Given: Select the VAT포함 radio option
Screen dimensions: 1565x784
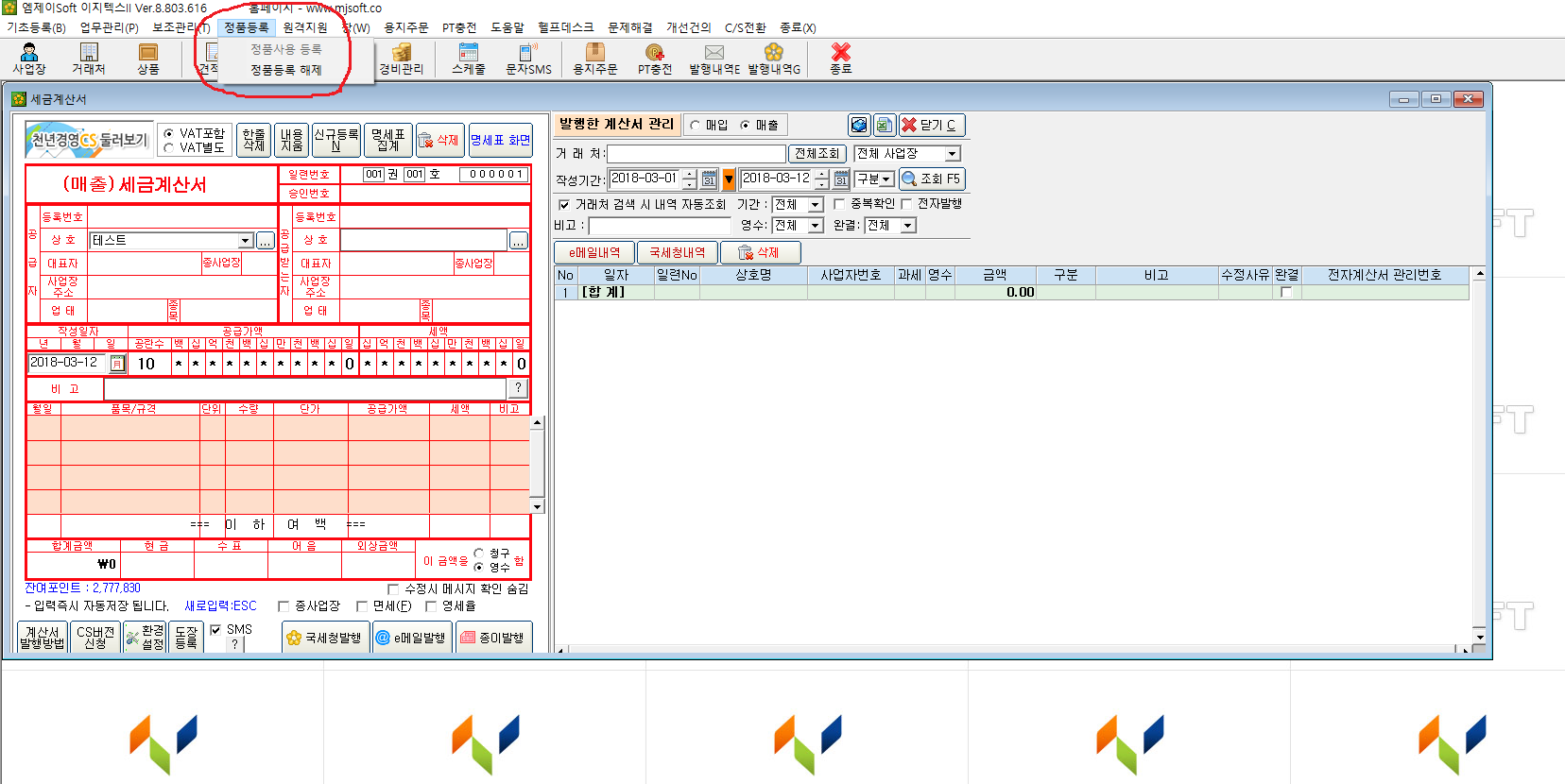Looking at the screenshot, I should (169, 134).
